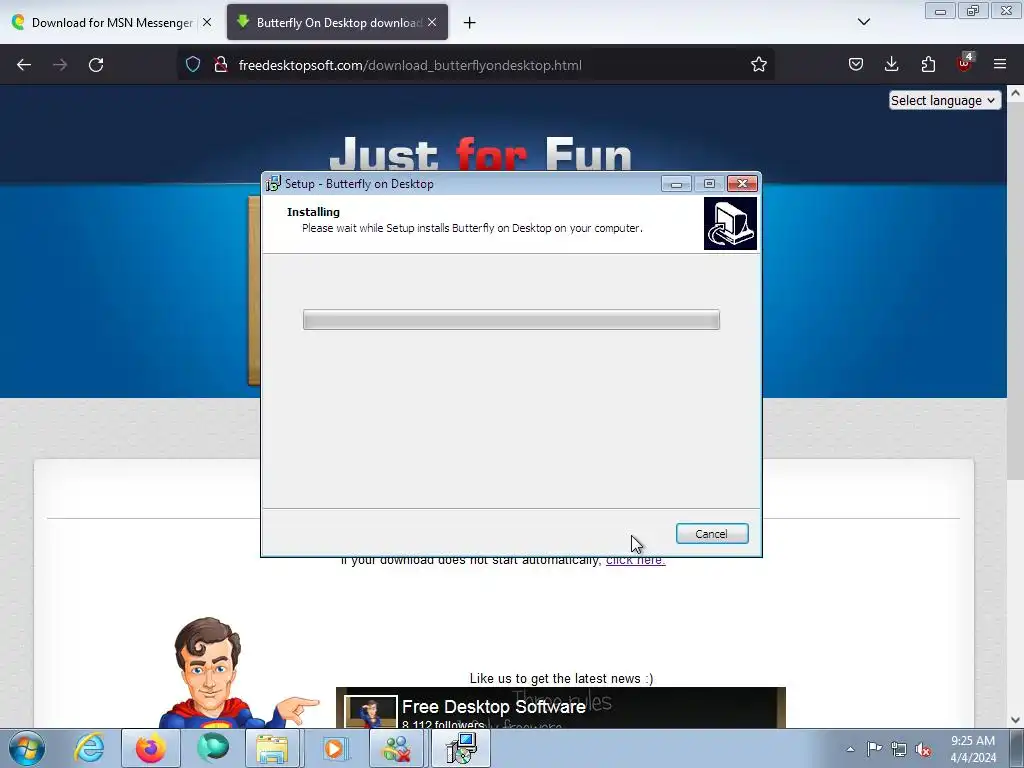Bookmark this page with the star
Viewport: 1024px width, 768px height.
pos(758,65)
